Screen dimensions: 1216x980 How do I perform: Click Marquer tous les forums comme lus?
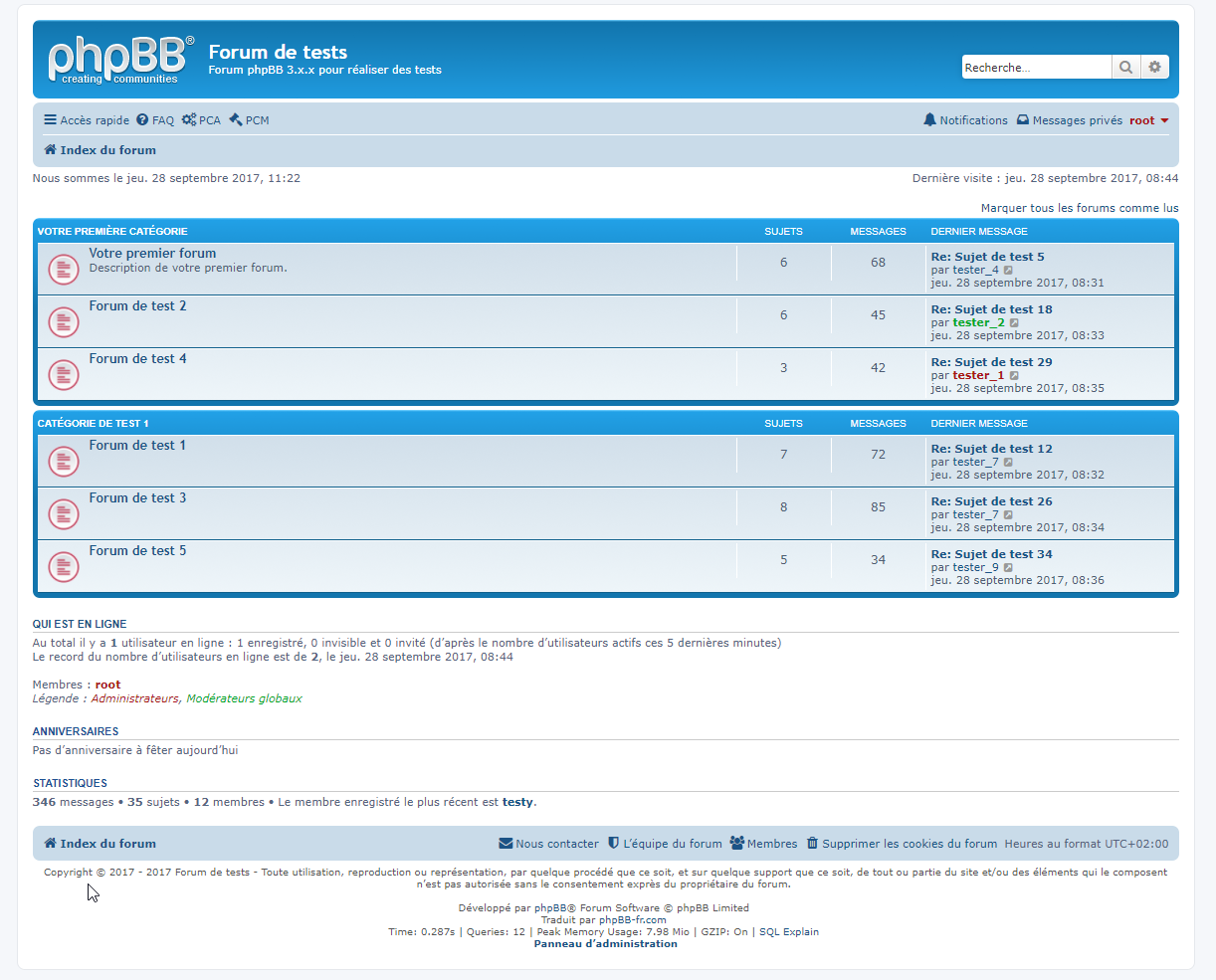(x=1079, y=208)
